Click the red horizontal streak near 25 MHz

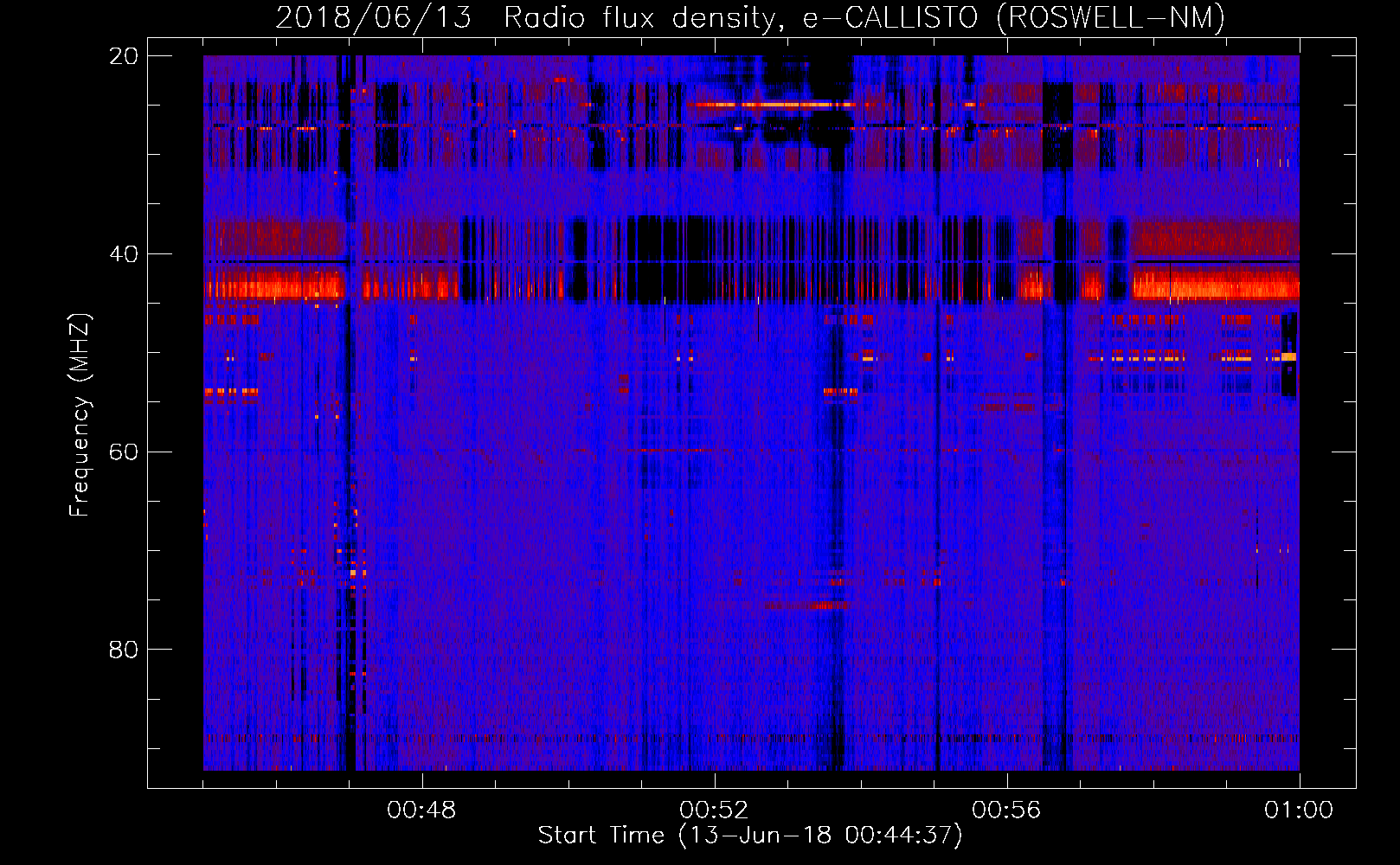point(773,105)
